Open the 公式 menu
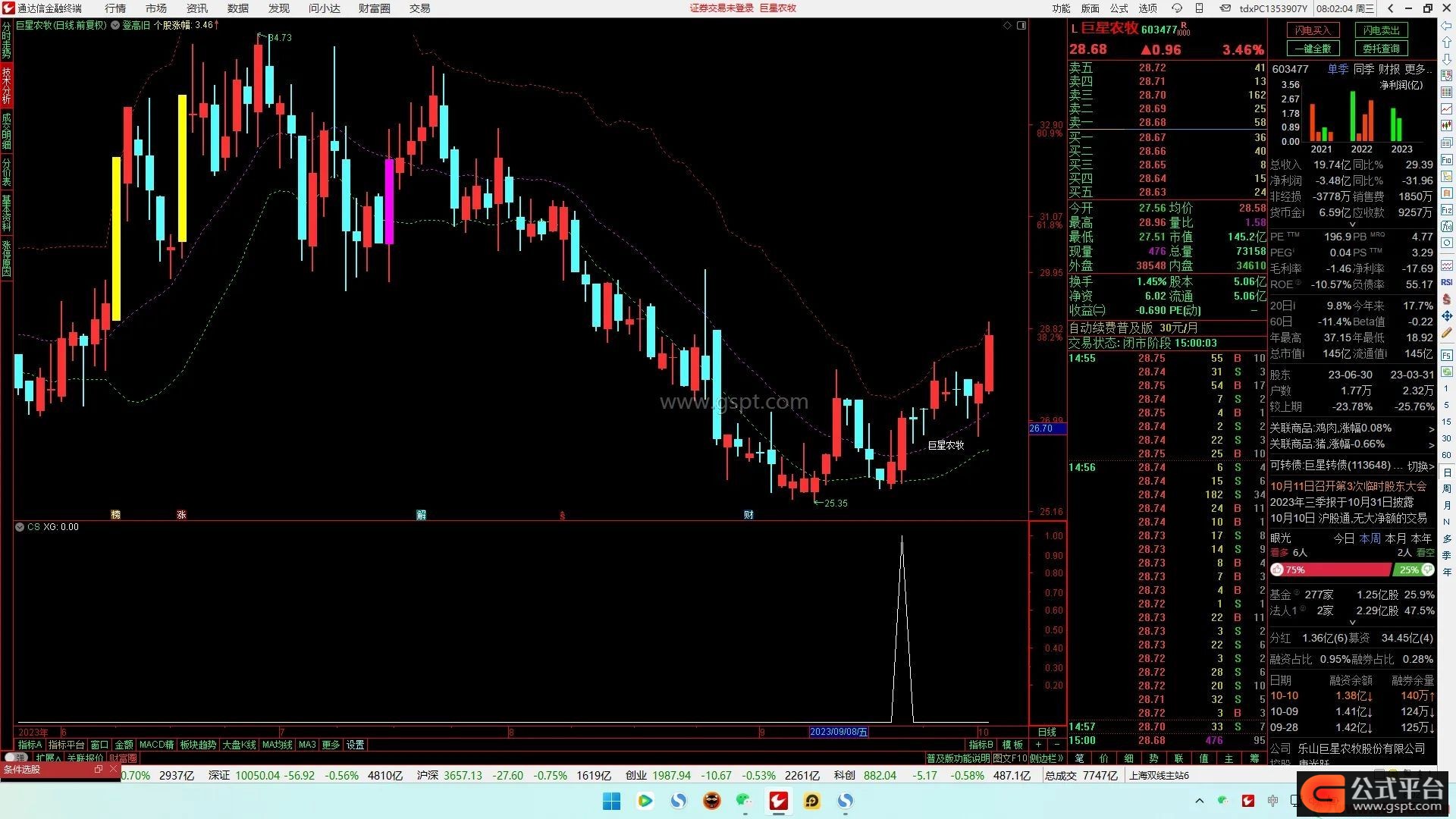Screen dimensions: 1456x819 click(1119, 8)
